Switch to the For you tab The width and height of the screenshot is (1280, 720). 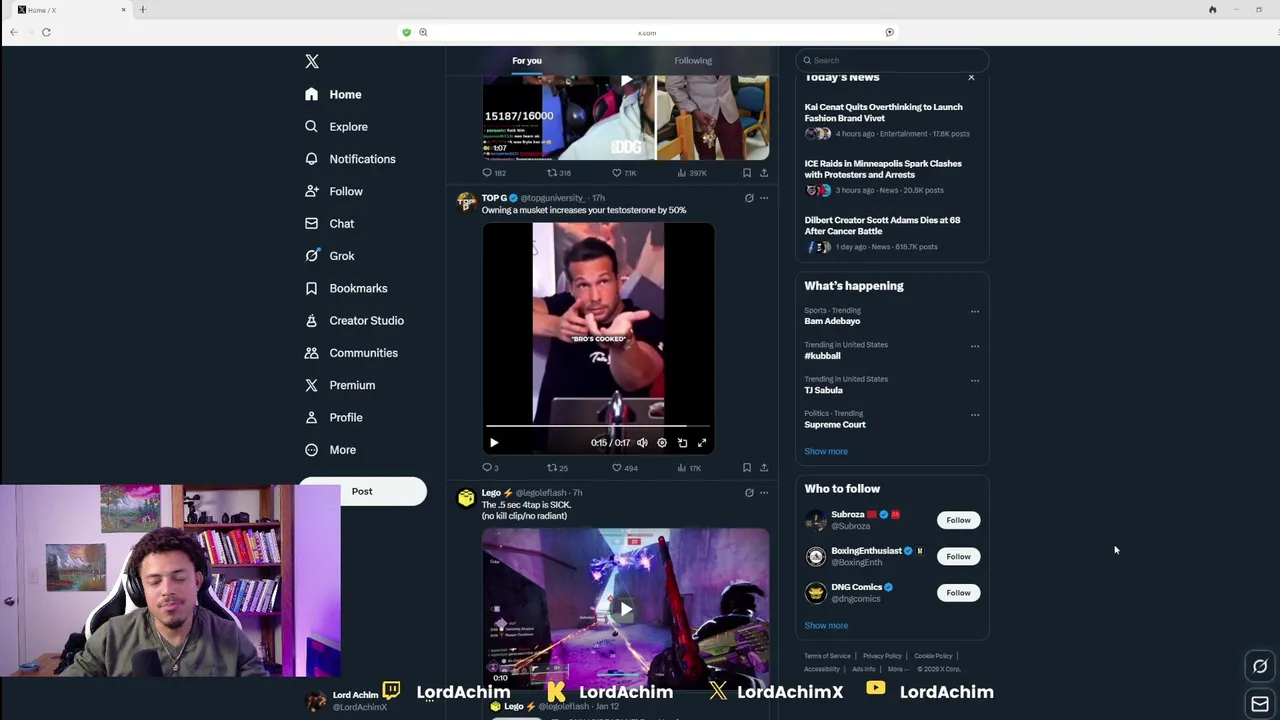[527, 60]
